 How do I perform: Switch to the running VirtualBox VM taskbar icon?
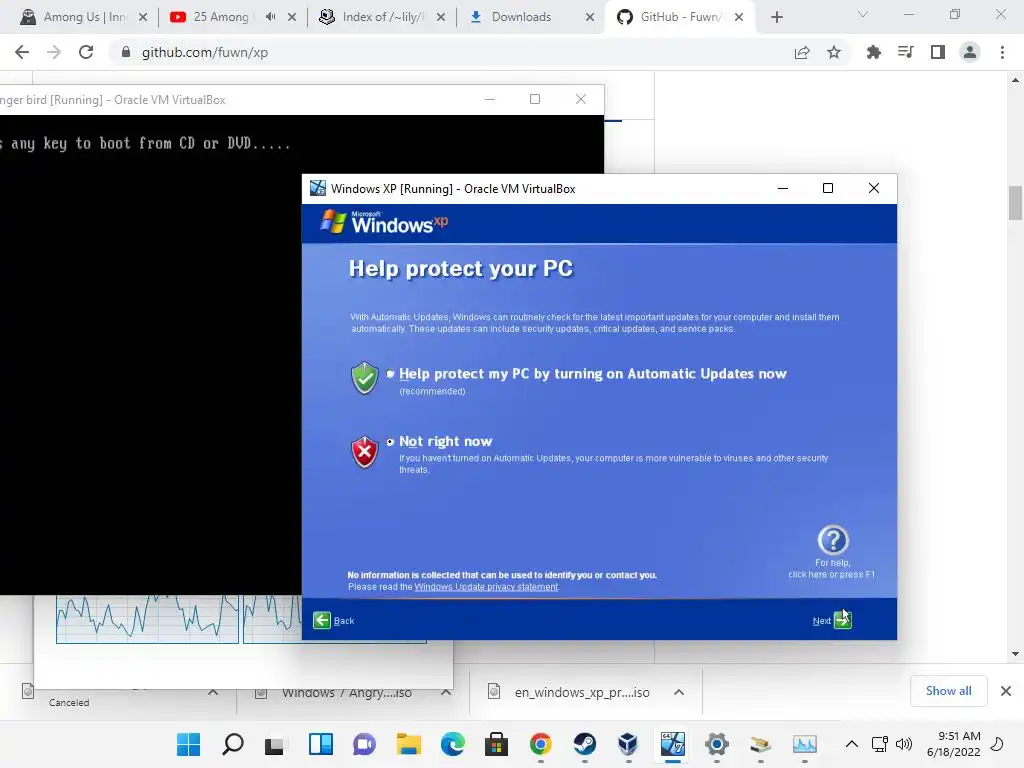[673, 744]
